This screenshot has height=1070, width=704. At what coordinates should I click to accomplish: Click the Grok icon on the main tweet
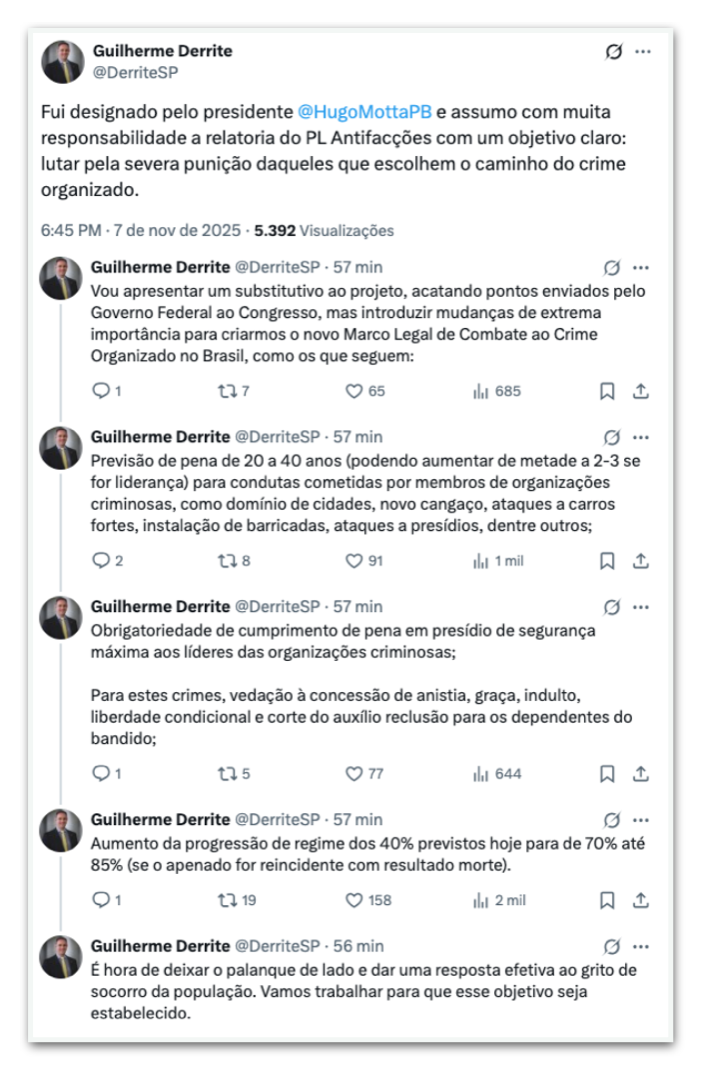(614, 52)
